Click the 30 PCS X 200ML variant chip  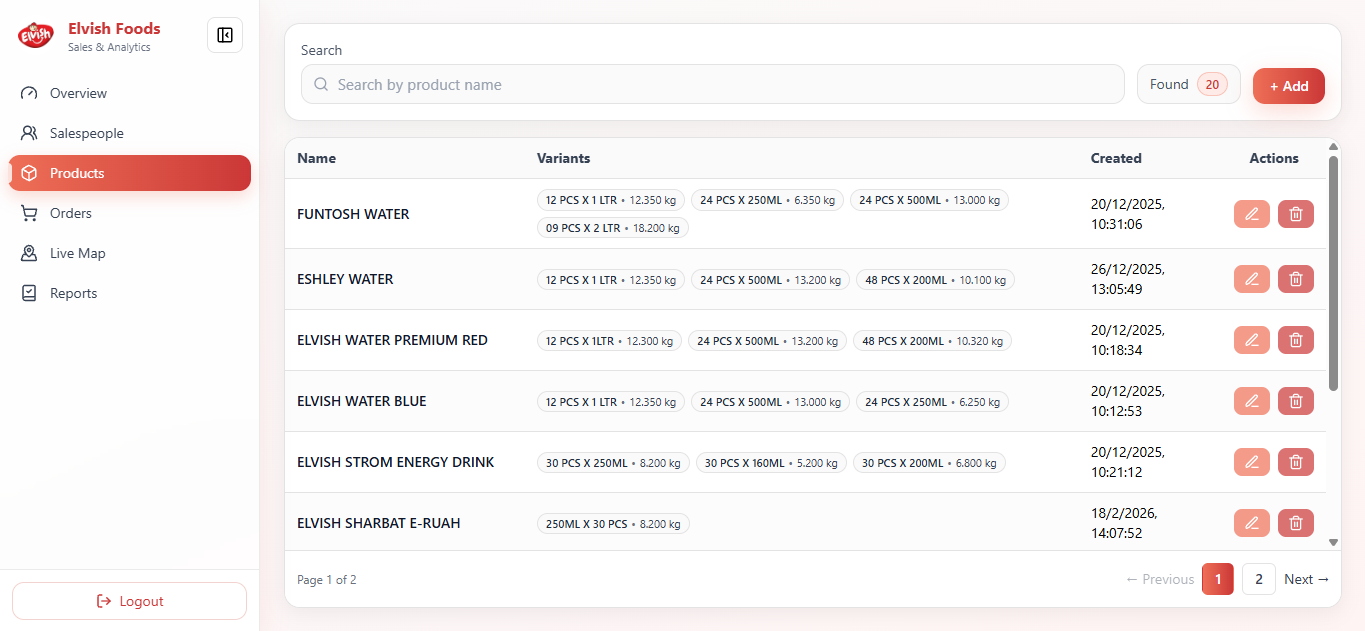click(929, 463)
